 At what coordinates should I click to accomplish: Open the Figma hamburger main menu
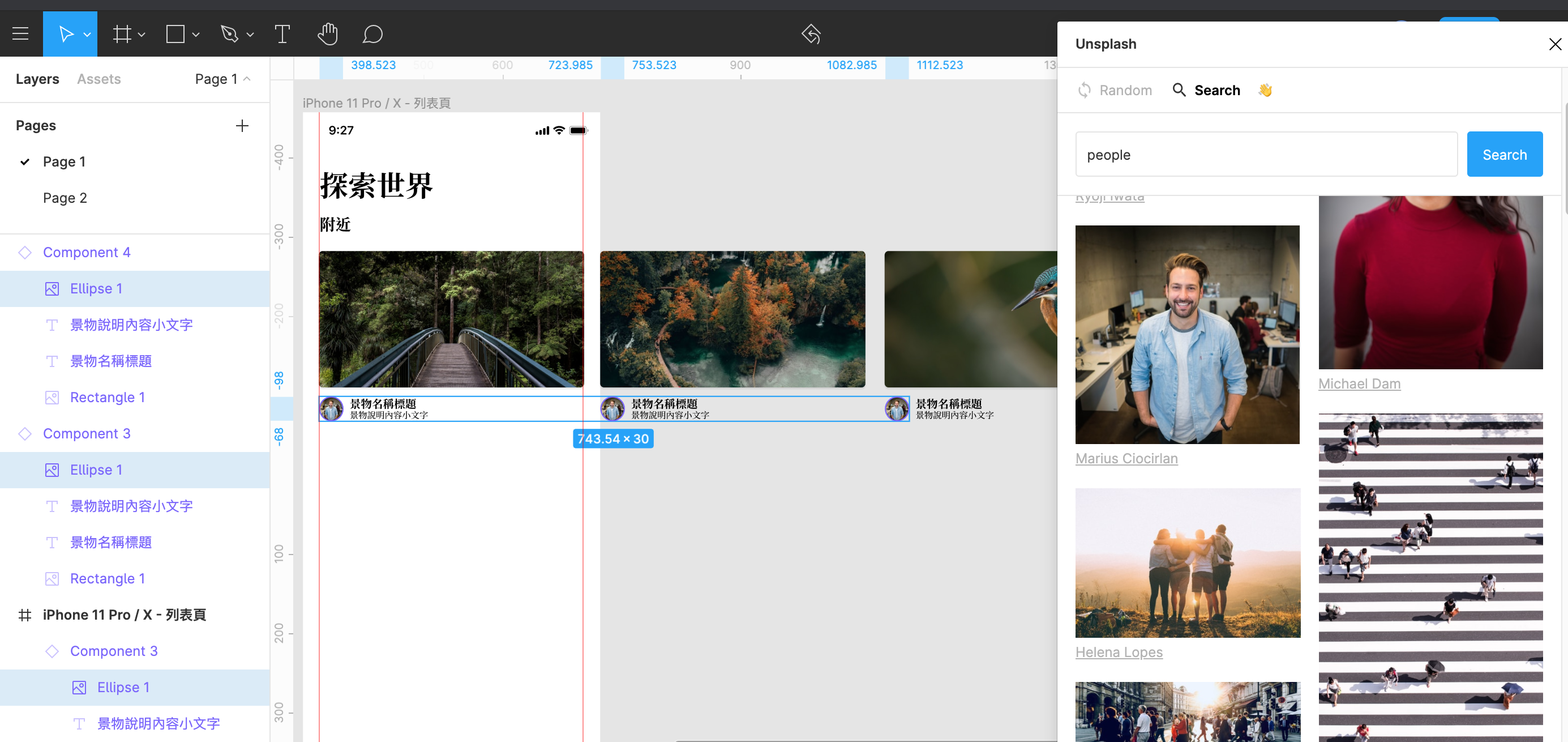click(x=21, y=34)
